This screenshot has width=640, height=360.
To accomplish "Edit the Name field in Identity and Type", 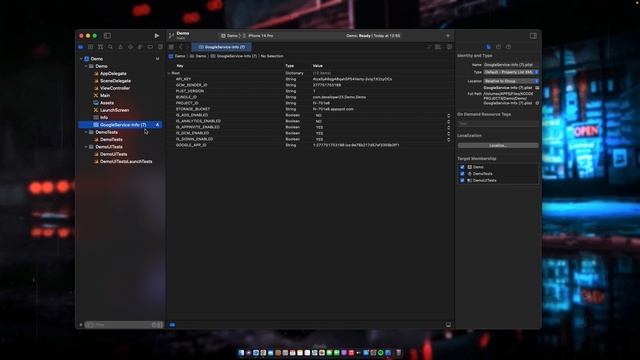I will (x=511, y=65).
